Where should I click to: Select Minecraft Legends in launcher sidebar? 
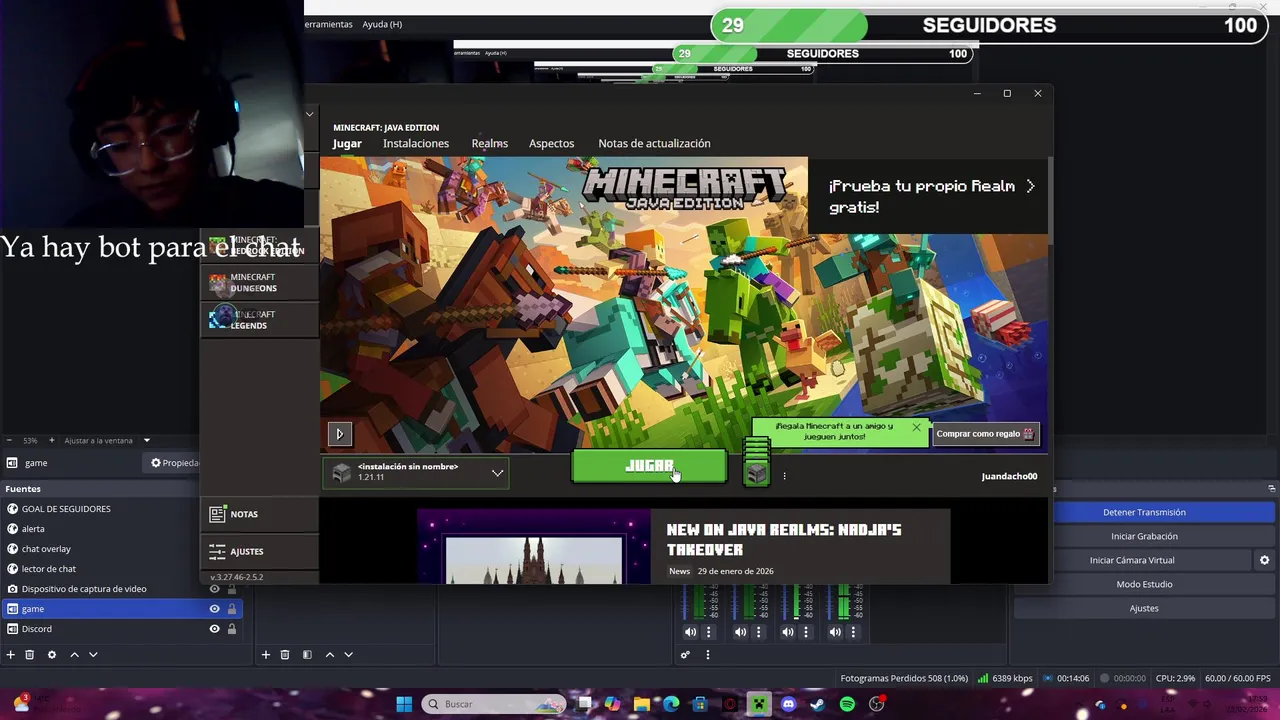260,320
